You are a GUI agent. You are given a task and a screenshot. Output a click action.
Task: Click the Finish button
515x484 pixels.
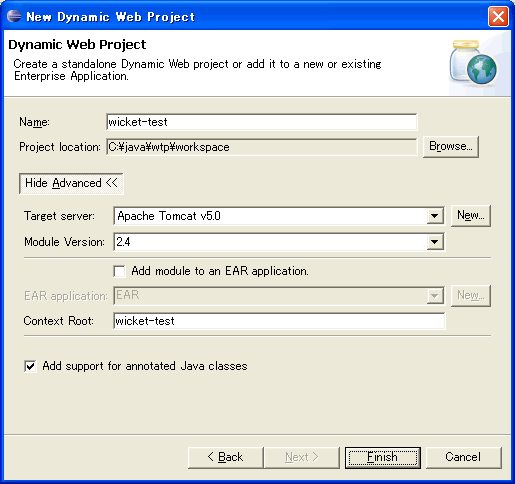[383, 457]
